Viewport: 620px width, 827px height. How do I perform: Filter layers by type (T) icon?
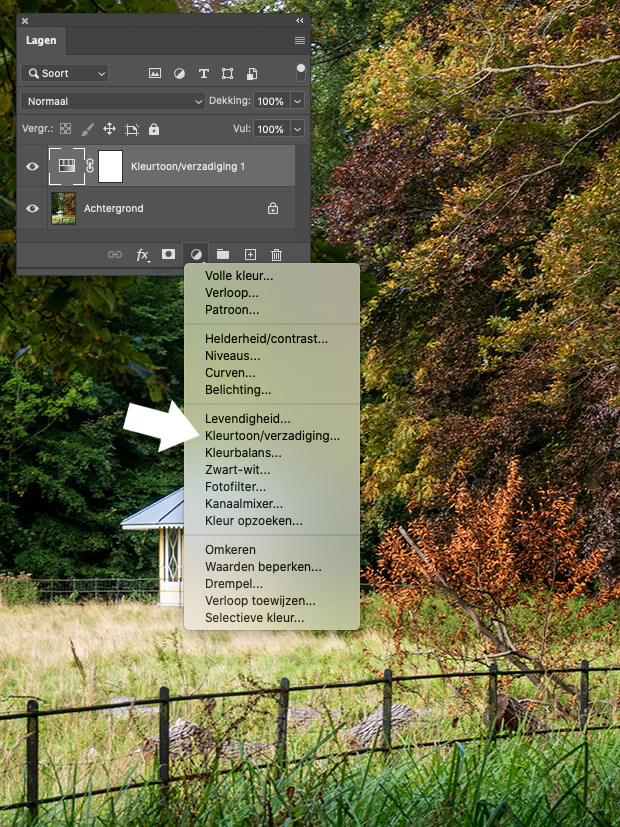pos(204,73)
